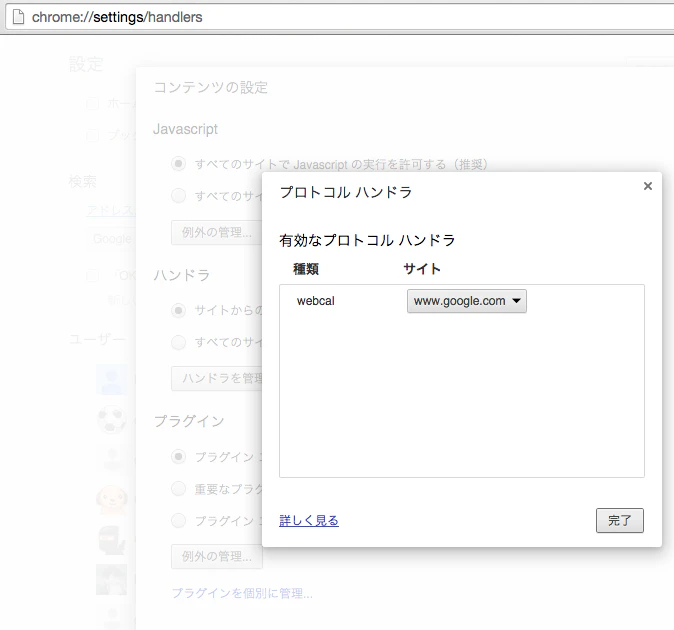
Task: Close the プロトコル ハンドラ dialog with X
Action: (647, 186)
